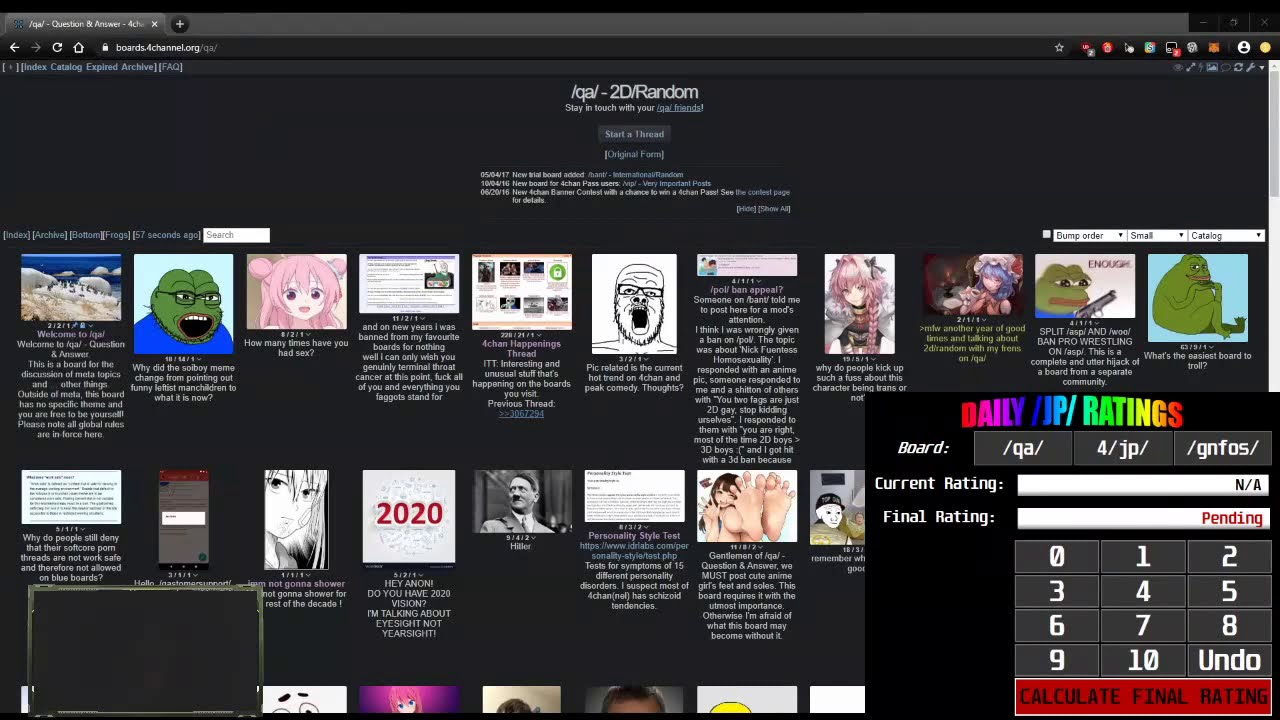This screenshot has height=720, width=1280.
Task: Open the 4chan Happenings Thread thumbnail
Action: pyautogui.click(x=522, y=292)
